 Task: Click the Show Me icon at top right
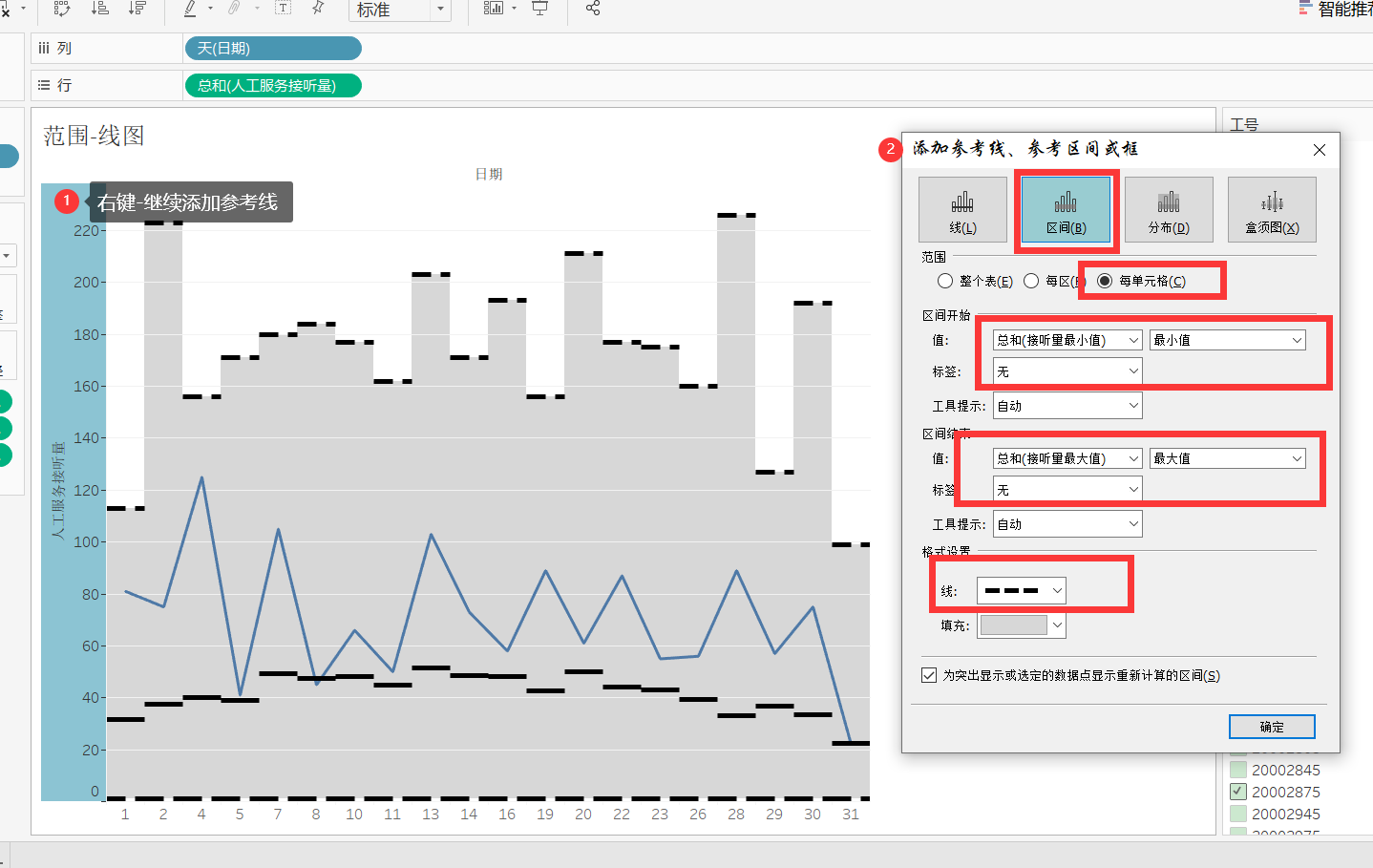(x=1305, y=9)
